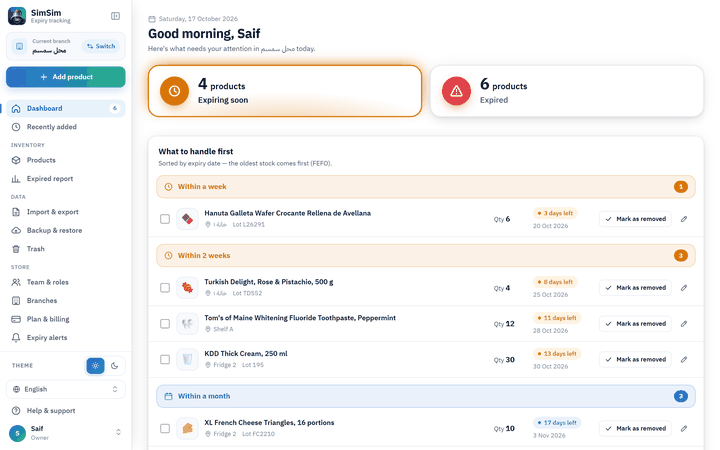Image resolution: width=720 pixels, height=450 pixels.
Task: Click the Hanuta wafer product thumbnail
Action: point(187,219)
